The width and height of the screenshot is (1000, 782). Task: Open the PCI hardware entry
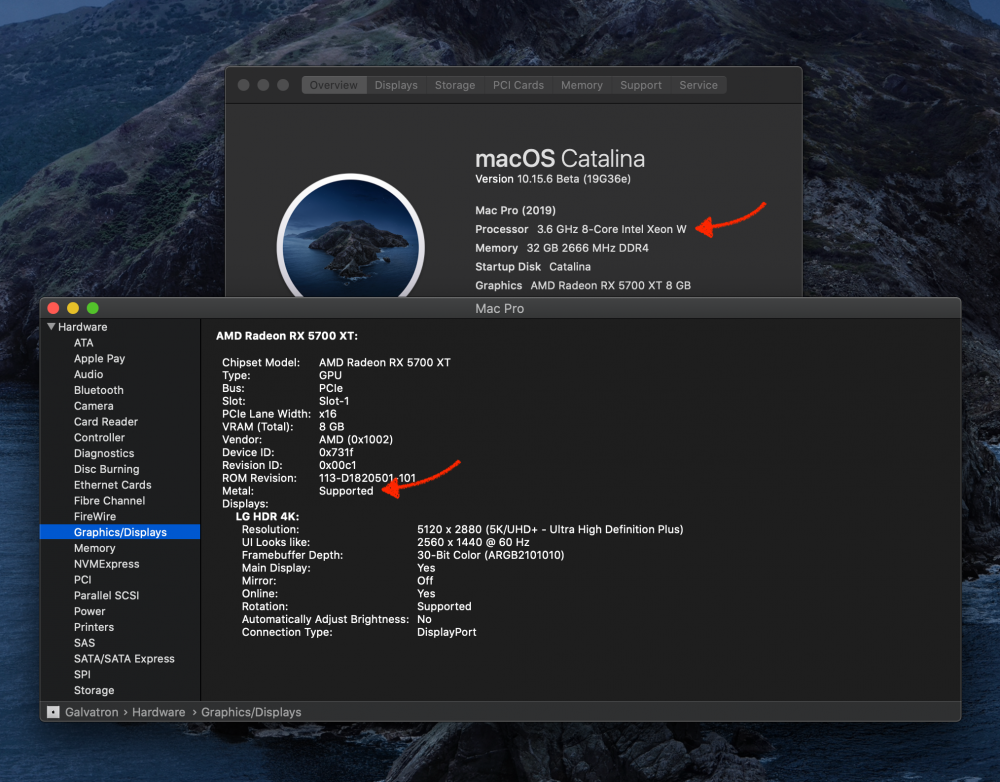82,580
